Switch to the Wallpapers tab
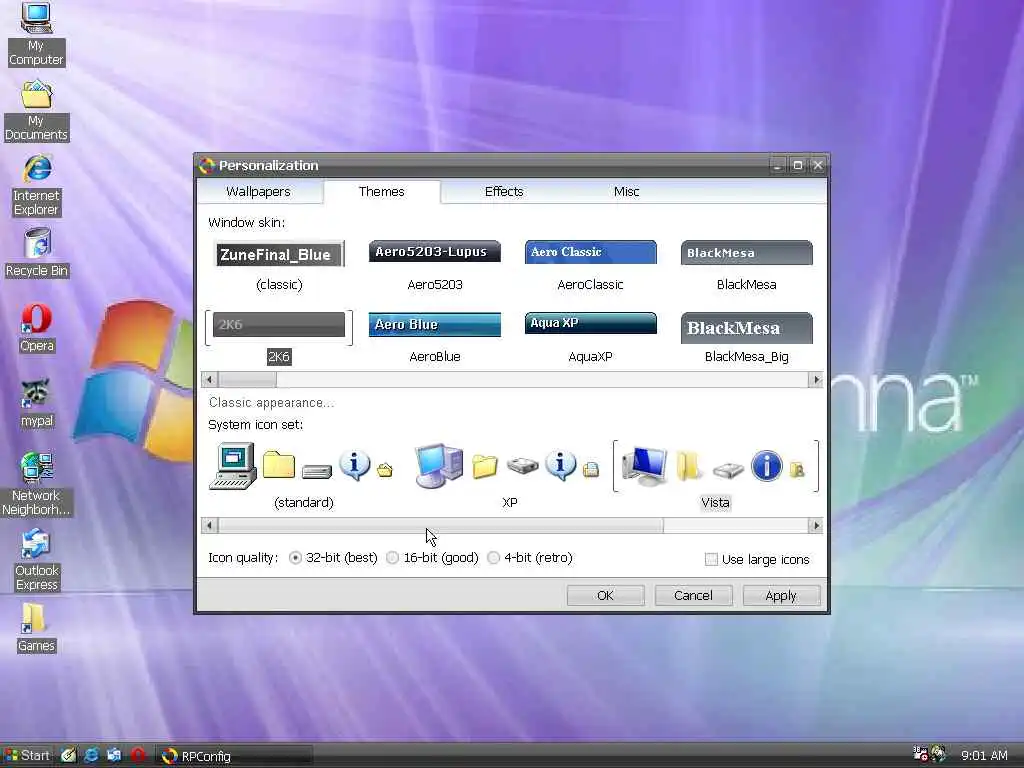Viewport: 1024px width, 768px height. (258, 191)
